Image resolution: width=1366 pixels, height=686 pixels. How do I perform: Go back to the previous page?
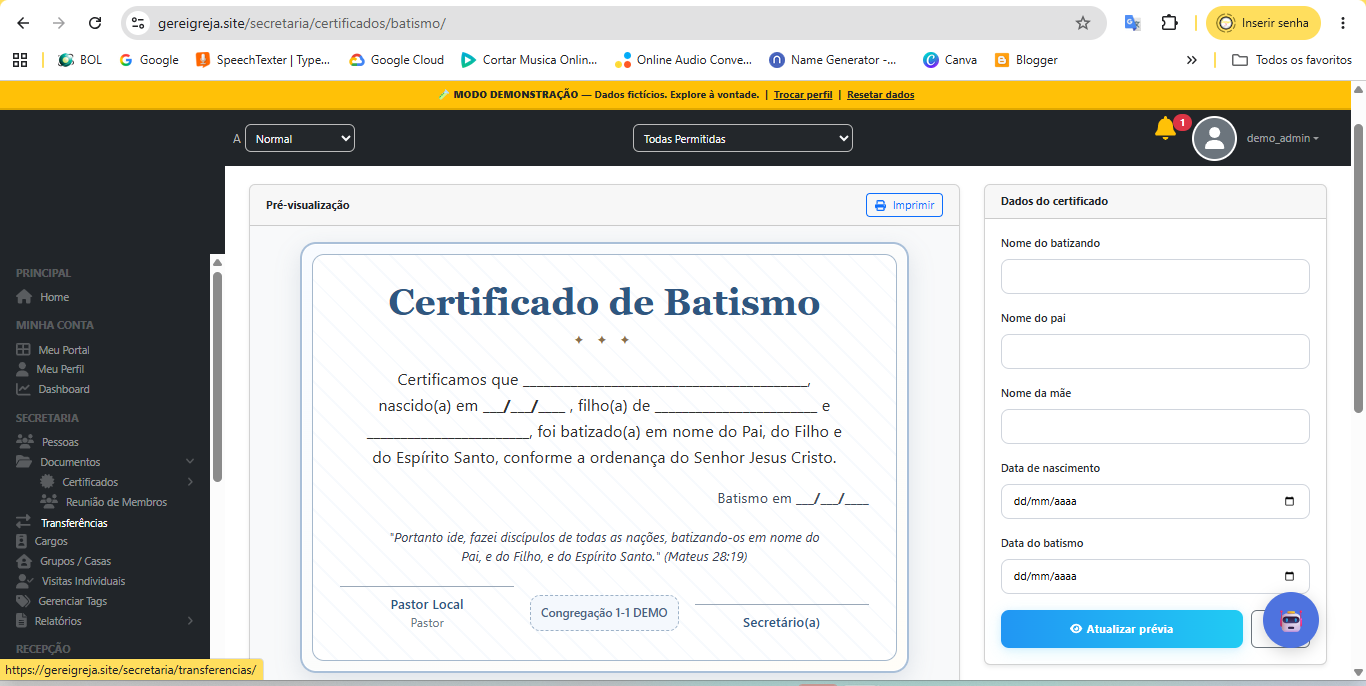pos(23,23)
